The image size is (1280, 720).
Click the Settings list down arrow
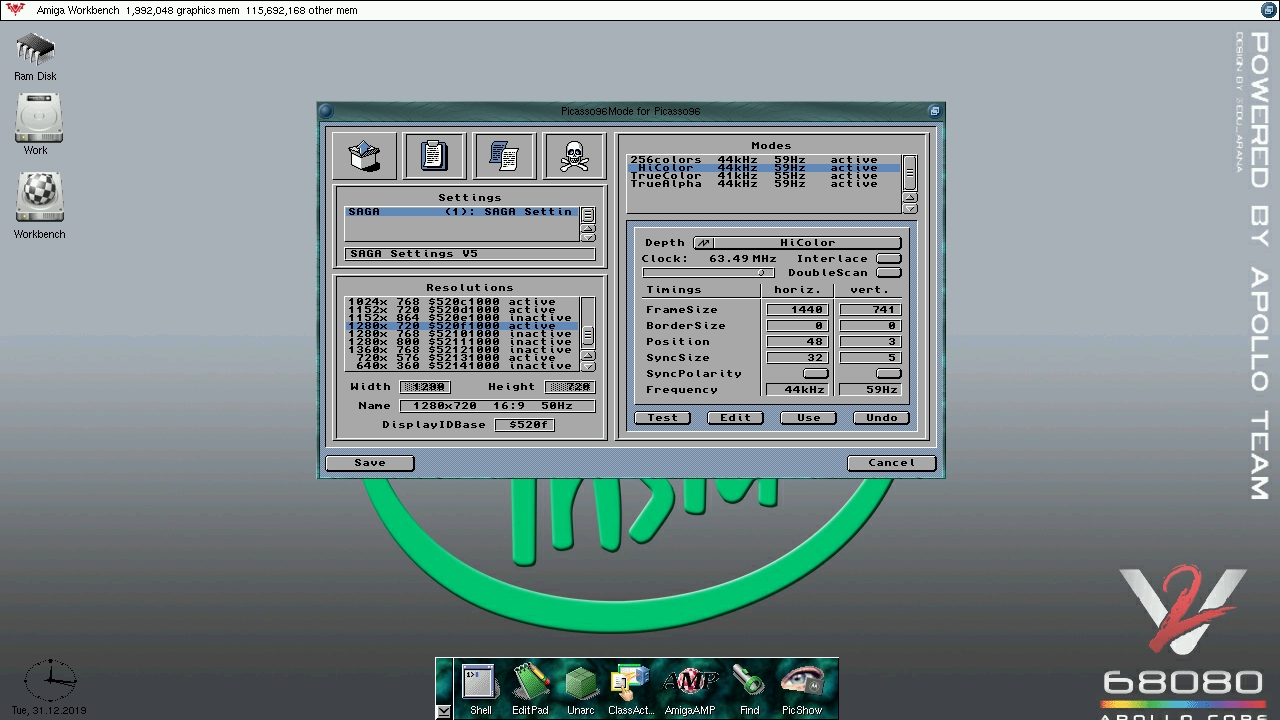point(588,237)
